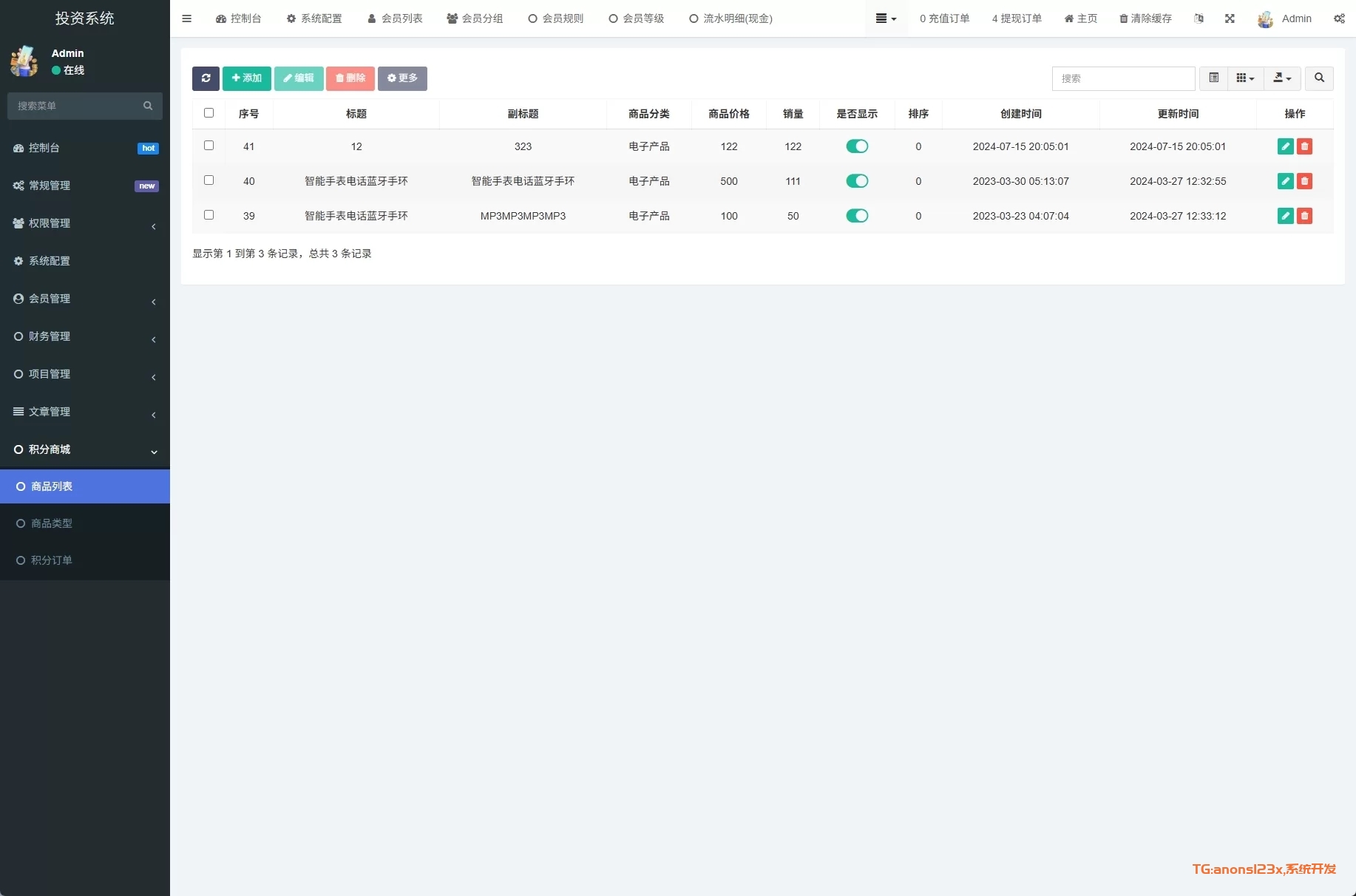Click the search magnifier button beside export
1356x896 pixels.
1319,78
